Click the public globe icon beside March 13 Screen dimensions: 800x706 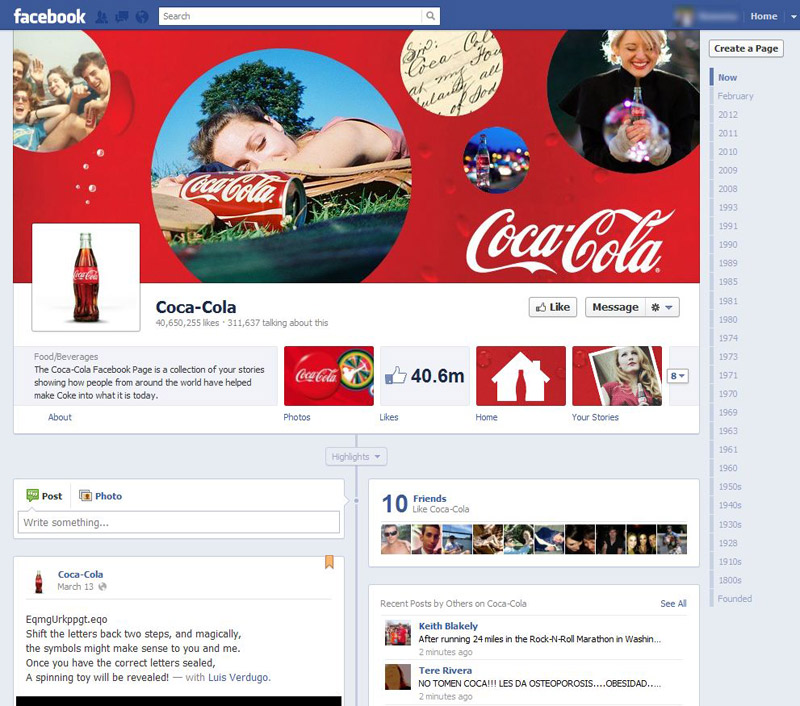point(103,587)
